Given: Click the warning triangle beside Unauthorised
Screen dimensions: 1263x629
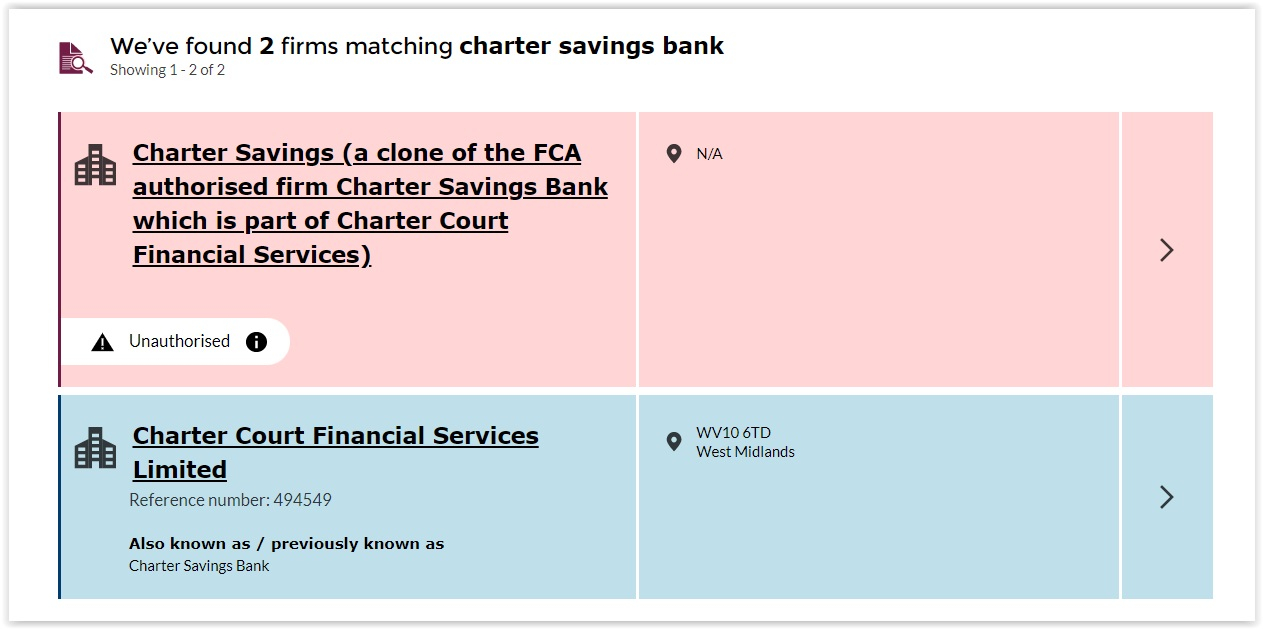Looking at the screenshot, I should coord(102,342).
